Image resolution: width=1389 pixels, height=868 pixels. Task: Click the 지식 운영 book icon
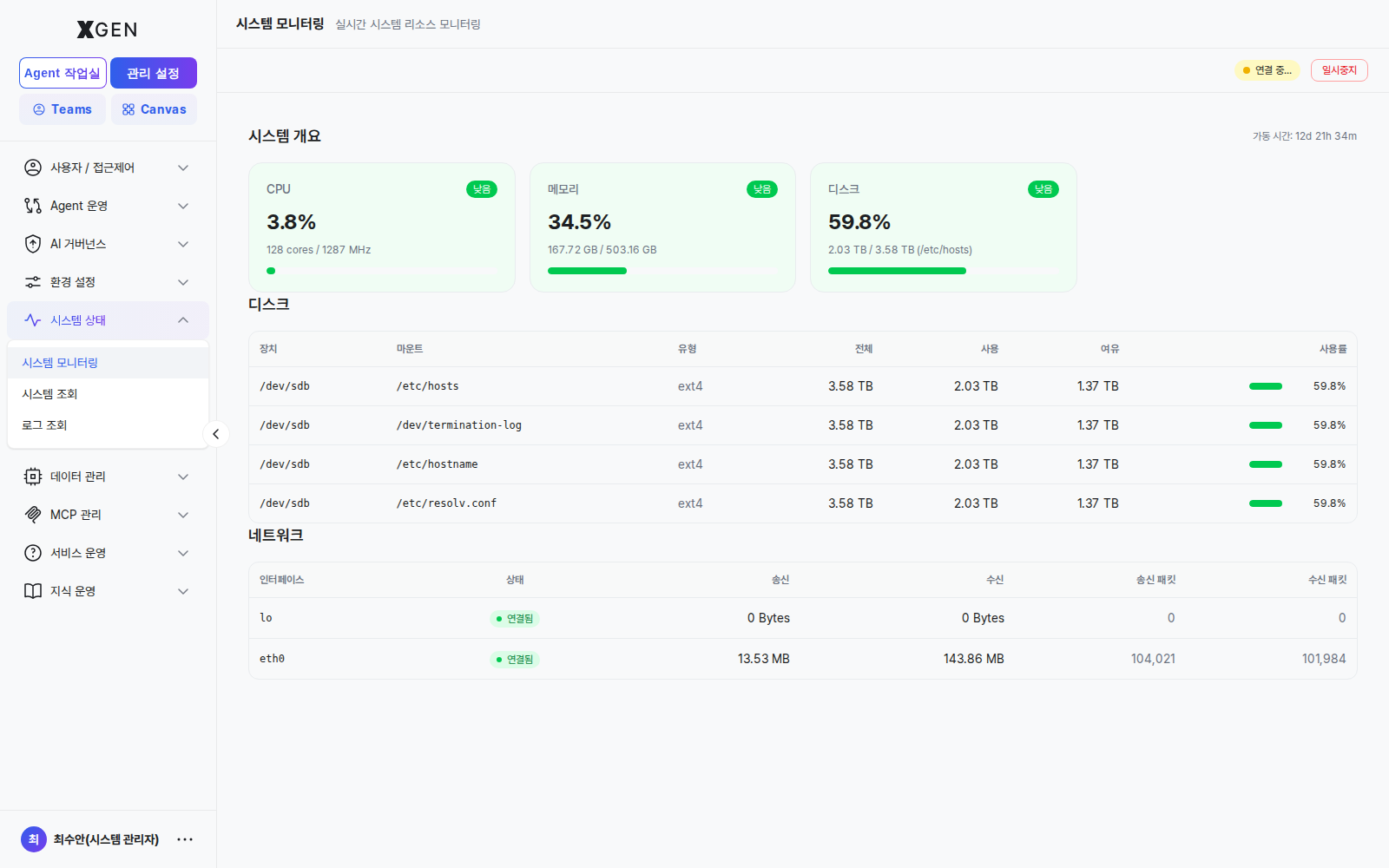coord(33,591)
